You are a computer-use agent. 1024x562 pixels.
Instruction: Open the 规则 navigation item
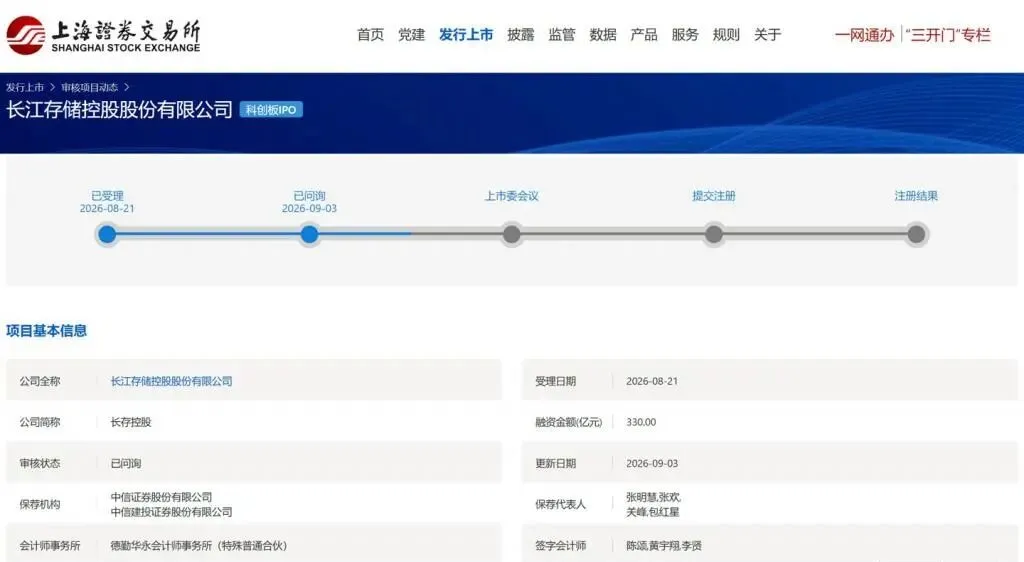pyautogui.click(x=726, y=35)
